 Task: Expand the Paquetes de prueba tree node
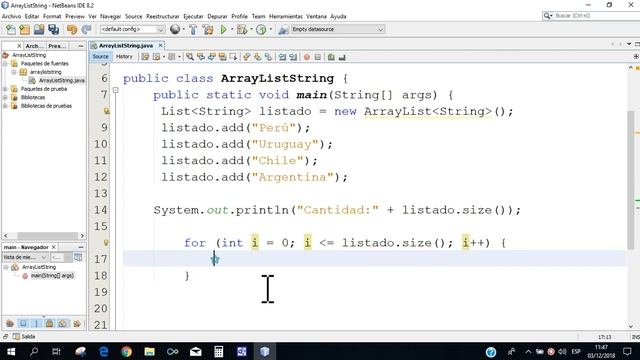[x=5, y=89]
